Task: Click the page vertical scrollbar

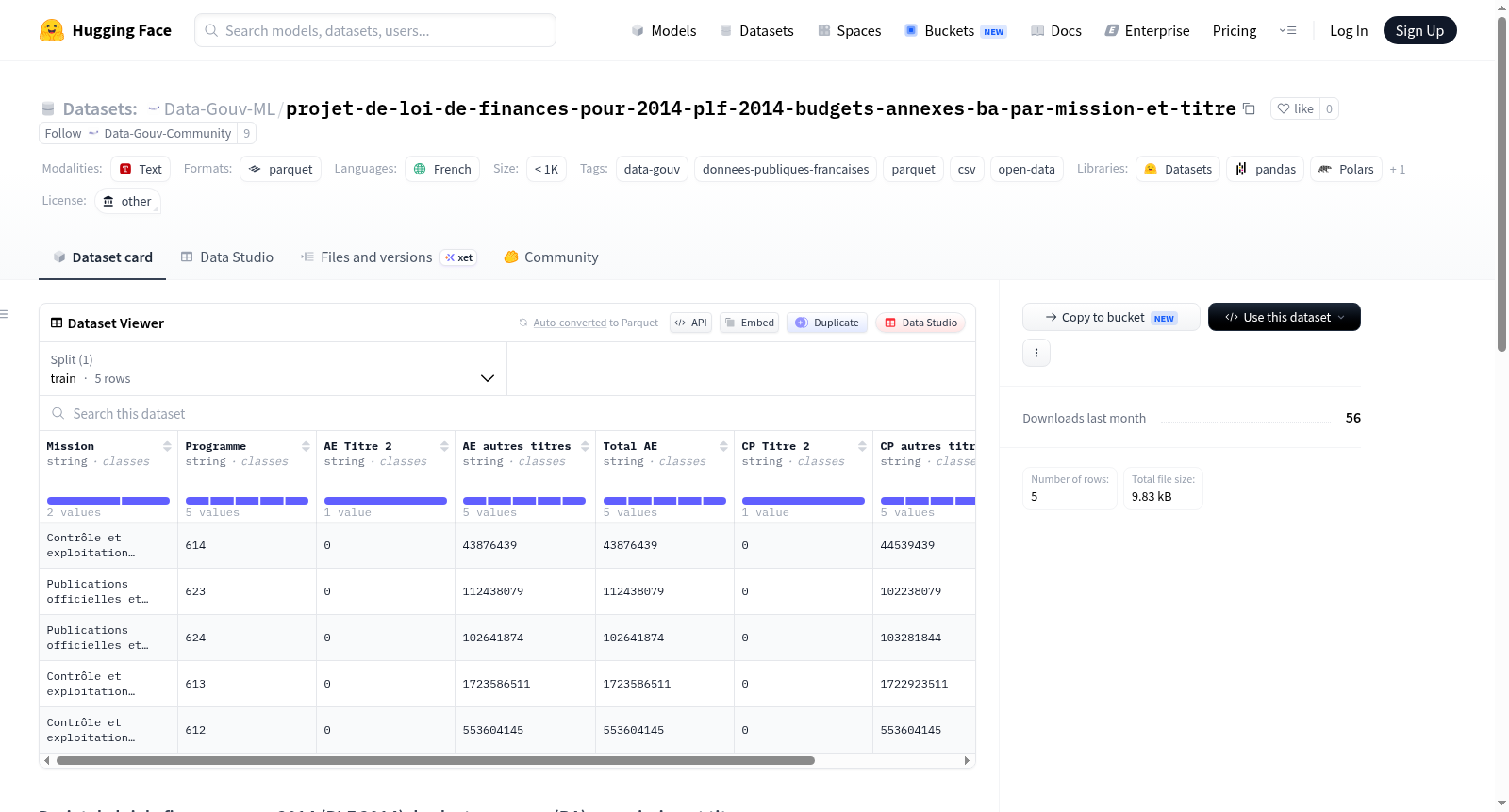Action: [x=1501, y=184]
